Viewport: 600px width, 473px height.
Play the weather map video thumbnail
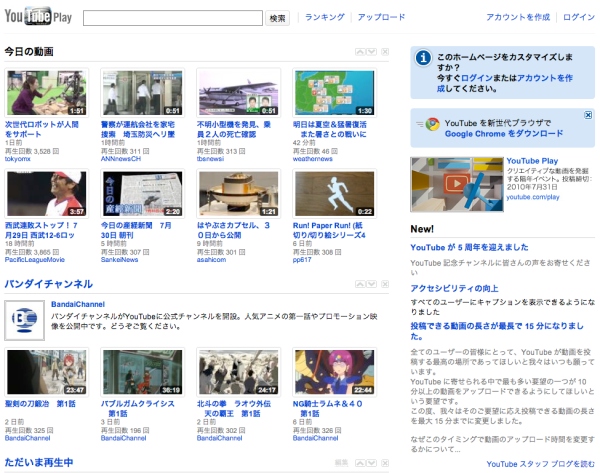[x=334, y=93]
